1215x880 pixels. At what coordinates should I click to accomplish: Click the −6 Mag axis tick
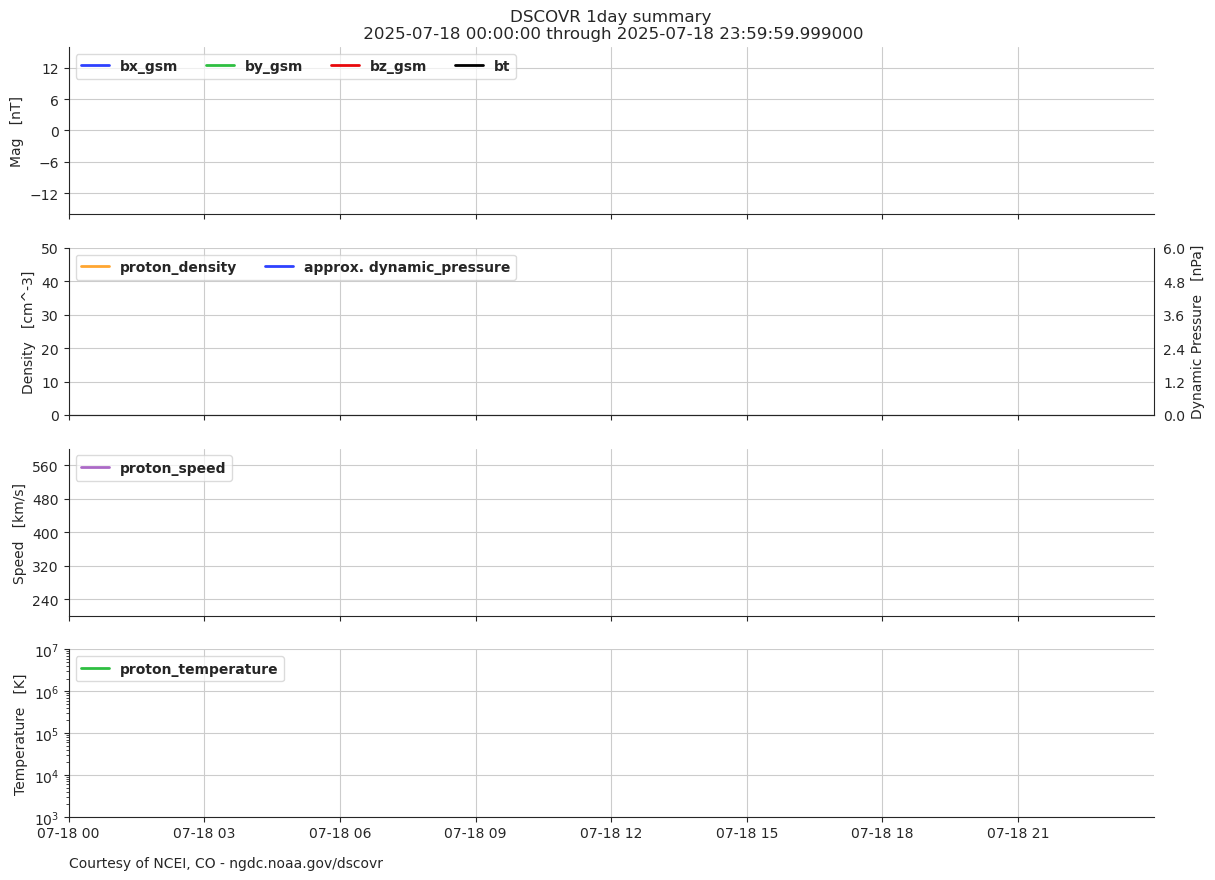pyautogui.click(x=50, y=163)
